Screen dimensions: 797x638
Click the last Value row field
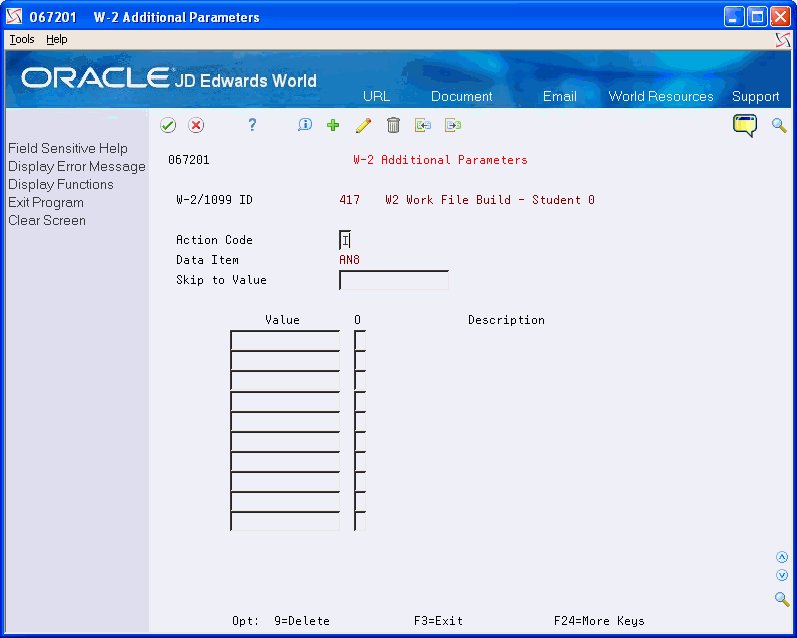(285, 522)
